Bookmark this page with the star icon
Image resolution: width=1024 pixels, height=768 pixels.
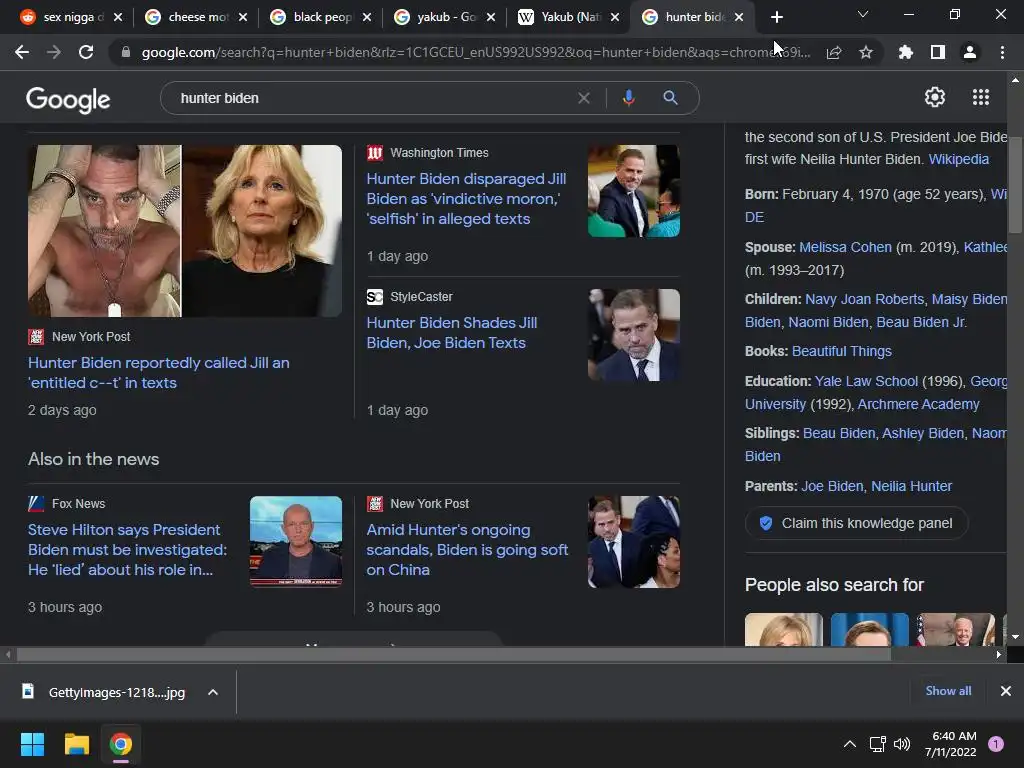click(866, 52)
